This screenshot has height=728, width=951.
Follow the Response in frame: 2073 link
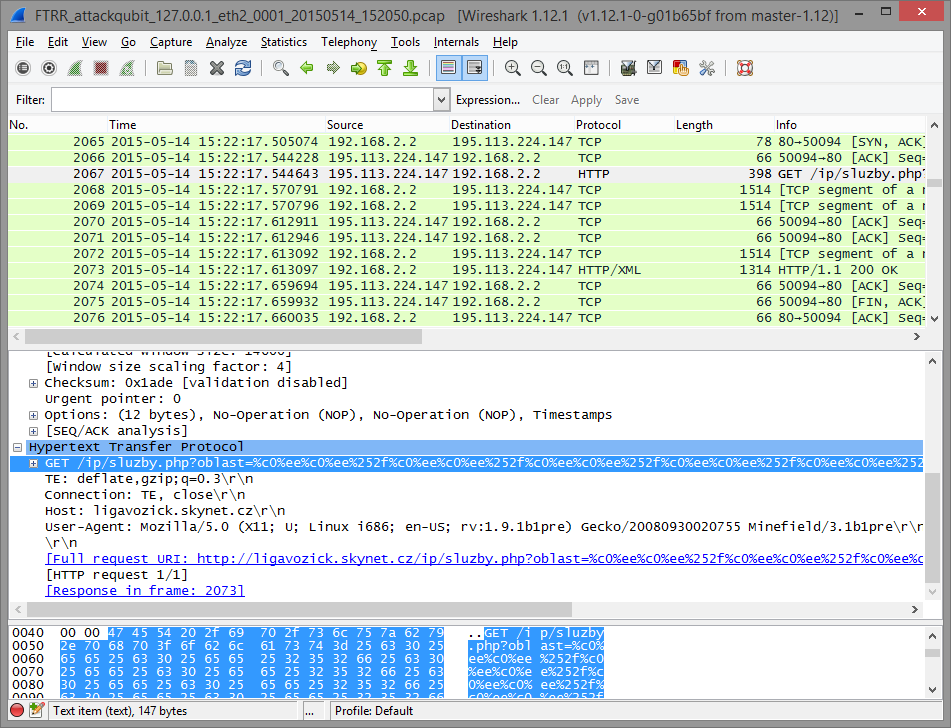145,591
